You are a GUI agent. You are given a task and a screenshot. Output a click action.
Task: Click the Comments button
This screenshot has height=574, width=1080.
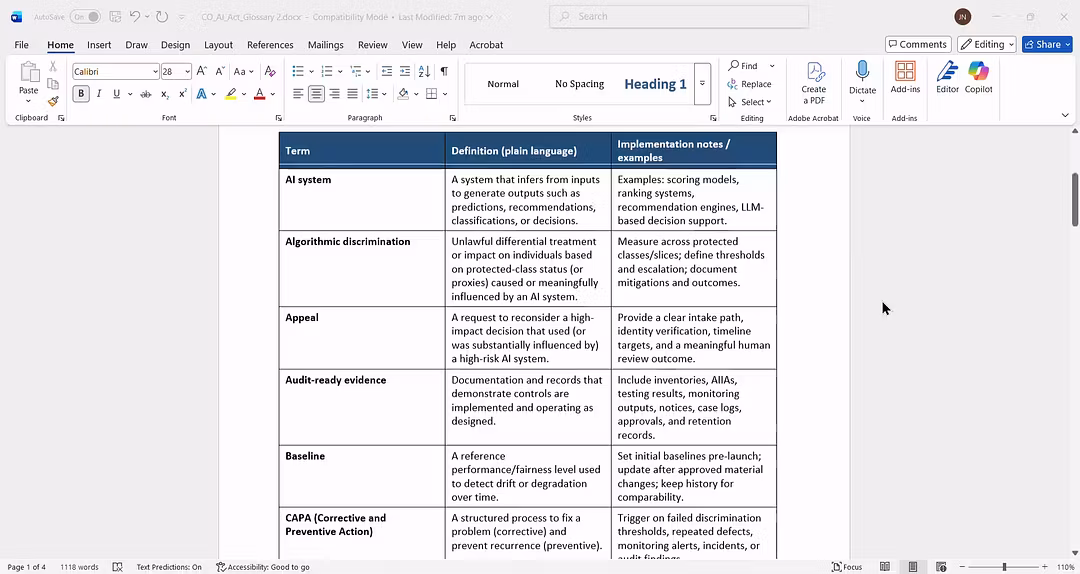pyautogui.click(x=918, y=44)
